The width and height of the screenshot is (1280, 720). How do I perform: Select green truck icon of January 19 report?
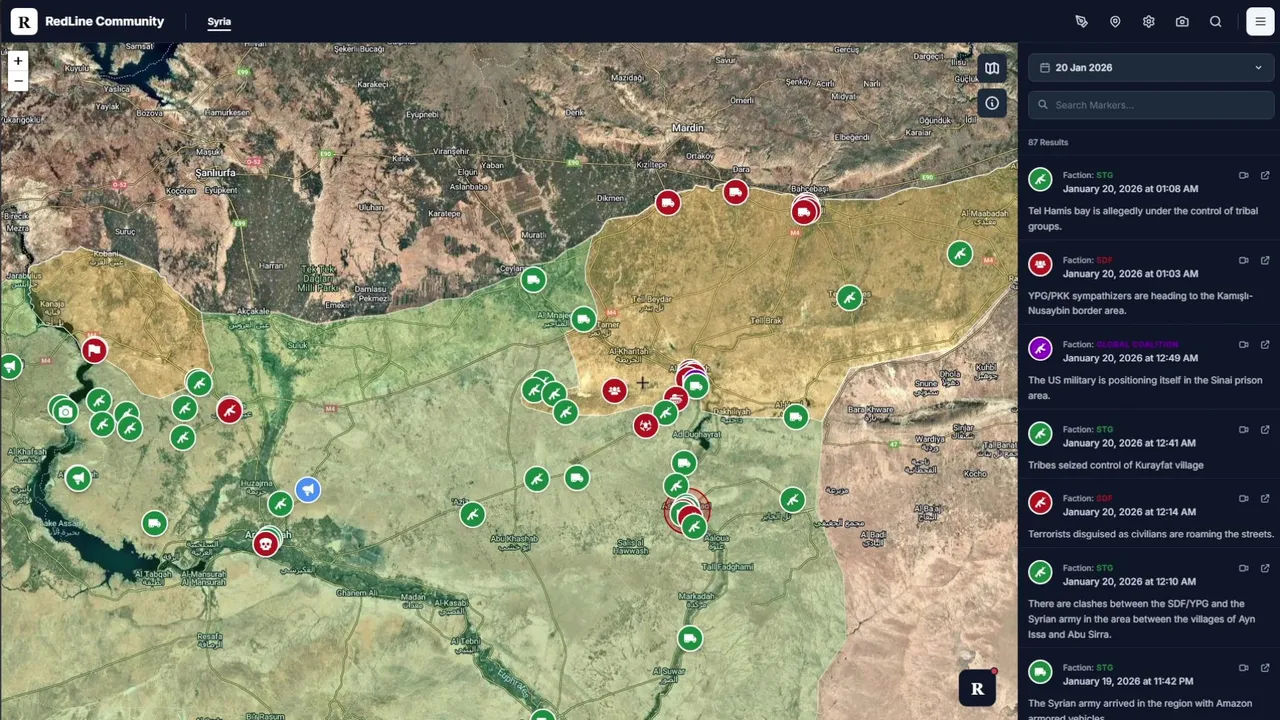click(x=1040, y=672)
